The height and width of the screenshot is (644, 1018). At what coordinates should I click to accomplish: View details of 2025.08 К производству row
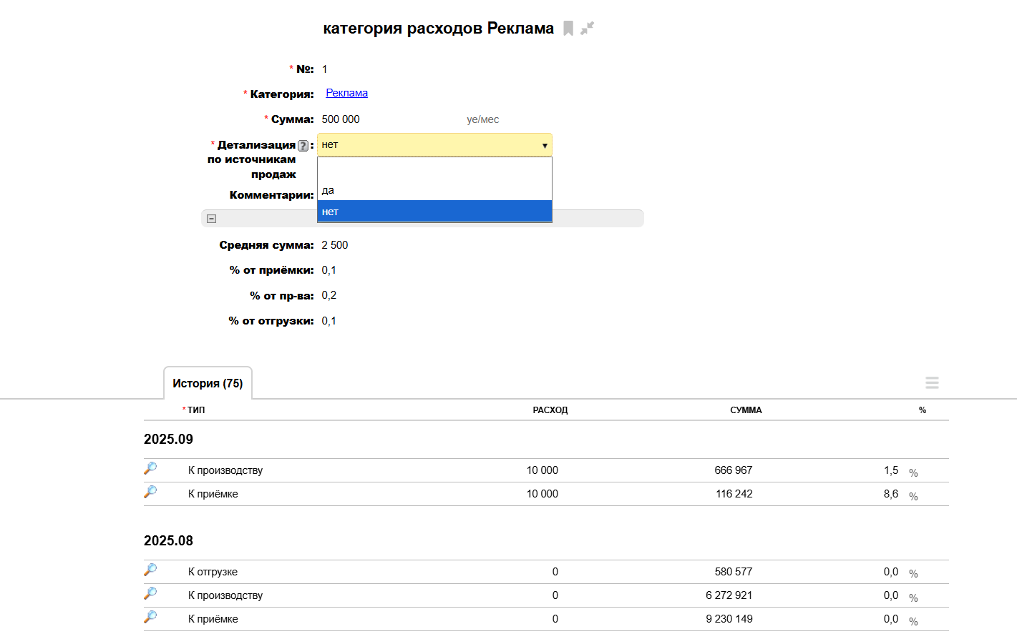coord(150,594)
